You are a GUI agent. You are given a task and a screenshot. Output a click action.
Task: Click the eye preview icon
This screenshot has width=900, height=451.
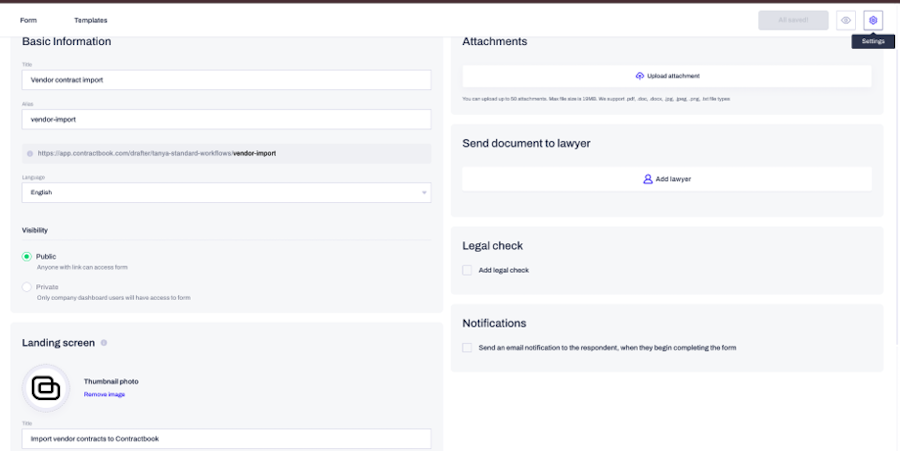[x=845, y=20]
